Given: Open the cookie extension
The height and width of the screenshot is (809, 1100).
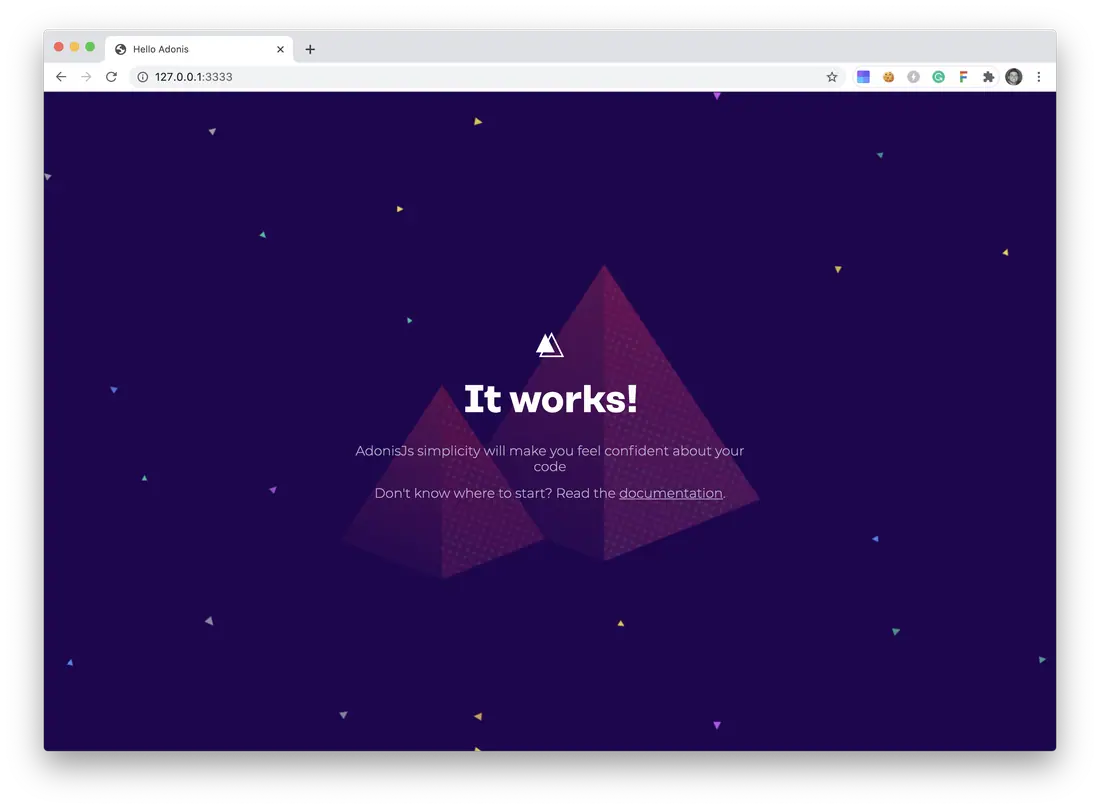Looking at the screenshot, I should click(888, 76).
